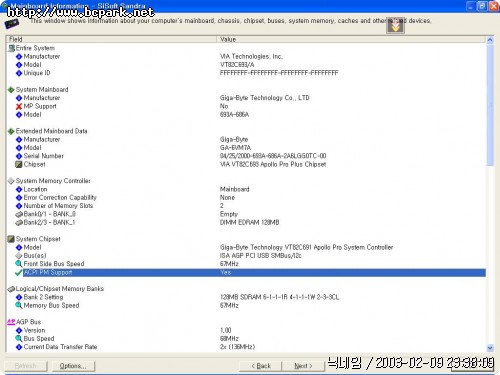Screen dimensions: 500x375
Task: Click the System Memory Controller category icon
Action: point(11,181)
